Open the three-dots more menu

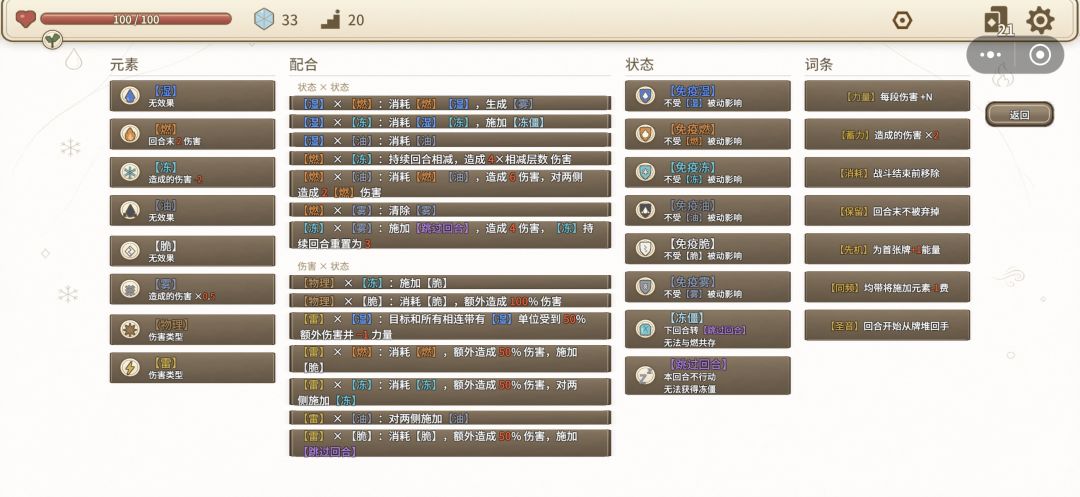[x=990, y=55]
